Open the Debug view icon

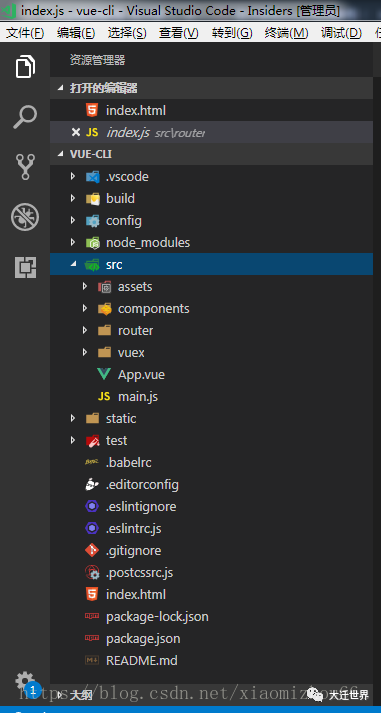[25, 217]
